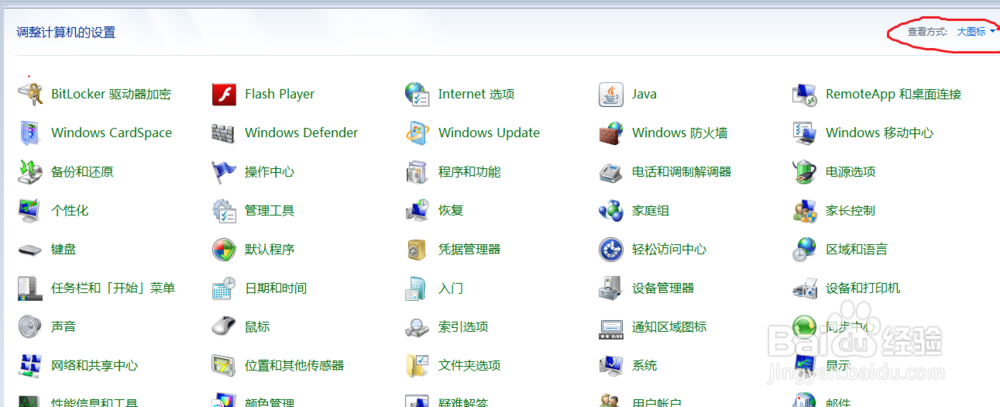Open the 家长控制 icon
Screen dimensions: 1000x407
click(805, 211)
